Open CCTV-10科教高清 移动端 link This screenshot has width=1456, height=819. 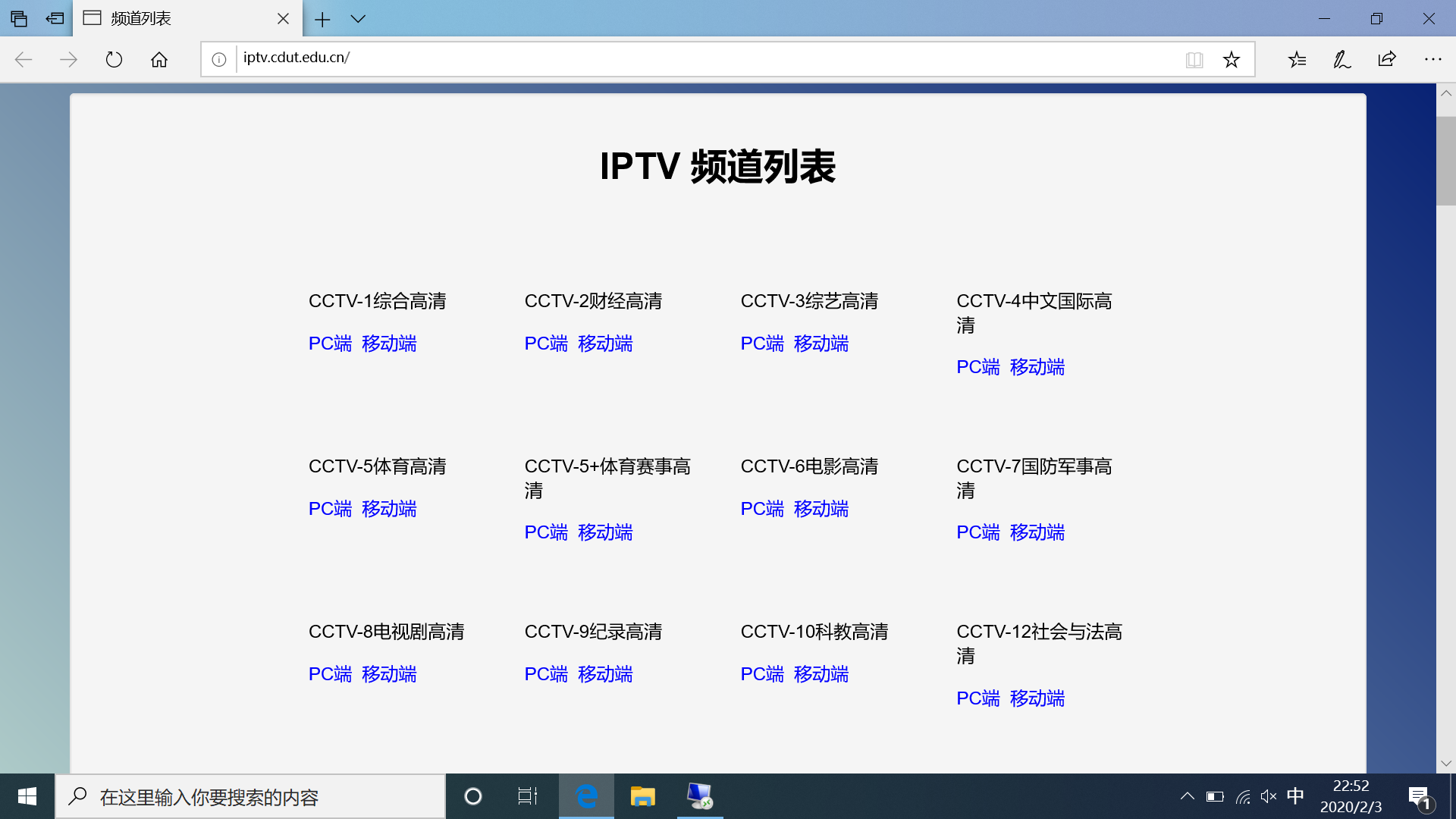click(x=821, y=674)
